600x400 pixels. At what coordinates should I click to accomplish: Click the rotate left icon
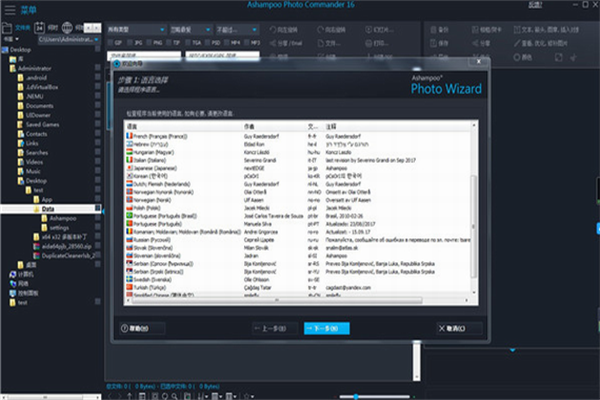(x=272, y=30)
